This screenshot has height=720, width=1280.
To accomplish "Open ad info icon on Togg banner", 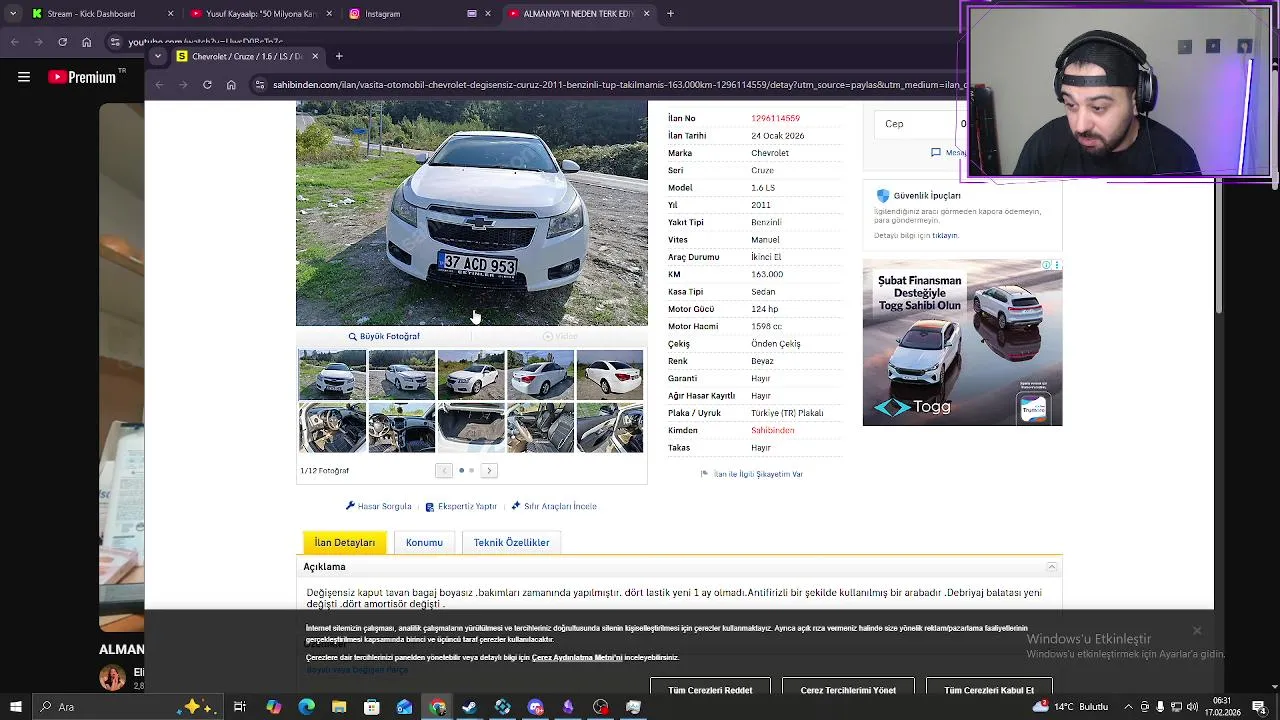I will [x=1046, y=265].
